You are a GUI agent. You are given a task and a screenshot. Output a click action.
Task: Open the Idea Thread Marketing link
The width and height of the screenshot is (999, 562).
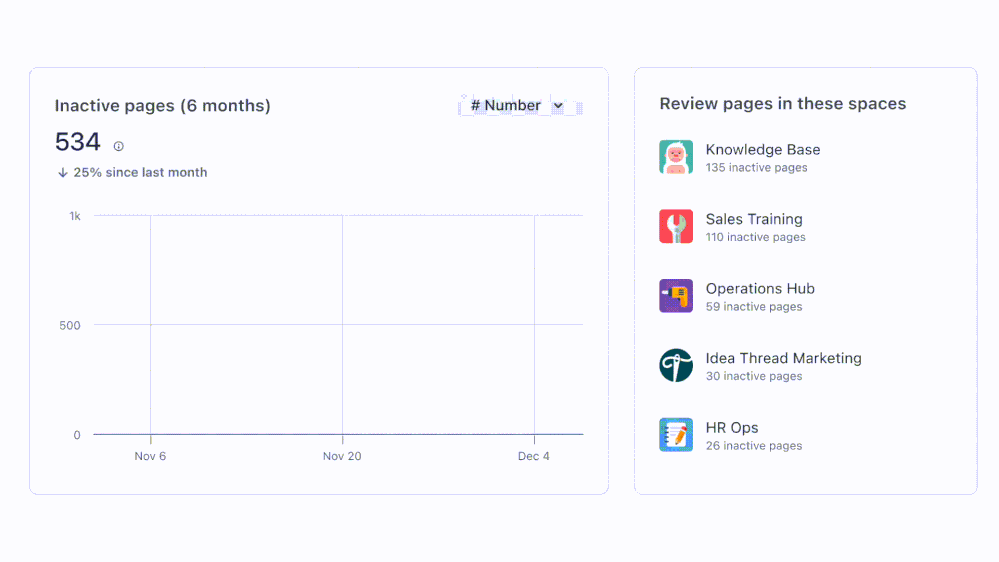784,358
